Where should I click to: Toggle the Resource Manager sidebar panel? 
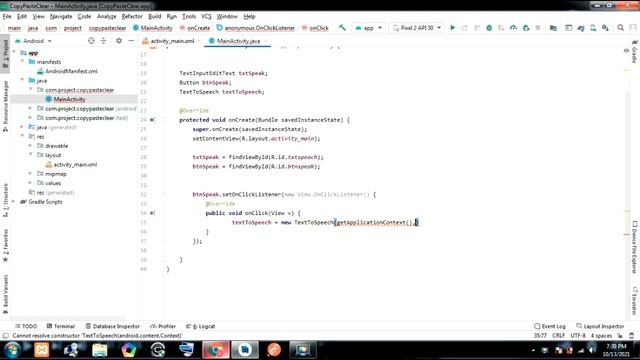point(5,105)
